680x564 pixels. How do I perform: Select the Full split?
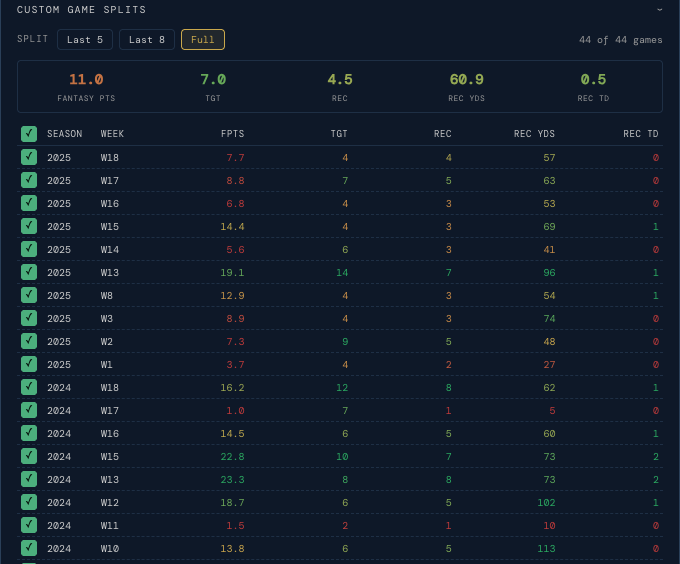point(203,39)
